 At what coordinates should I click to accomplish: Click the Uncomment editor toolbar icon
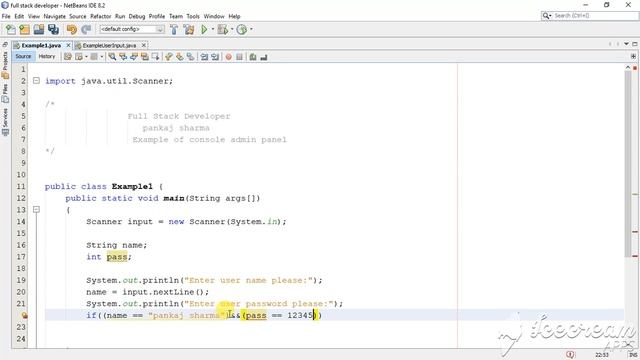coord(264,57)
